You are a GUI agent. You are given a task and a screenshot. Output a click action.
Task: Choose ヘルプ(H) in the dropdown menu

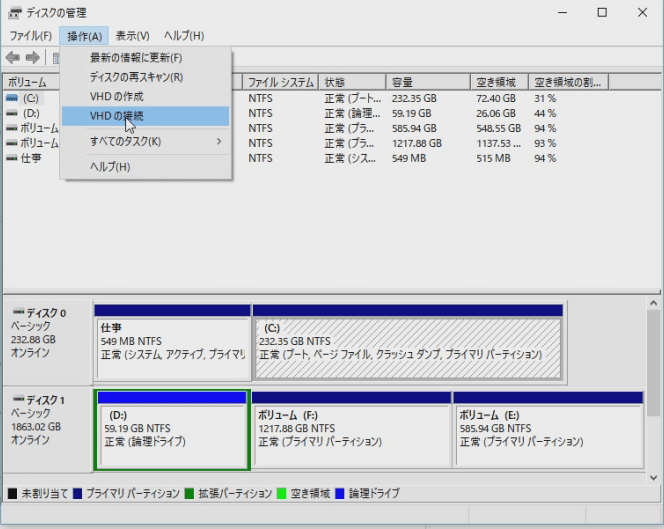tap(146, 167)
